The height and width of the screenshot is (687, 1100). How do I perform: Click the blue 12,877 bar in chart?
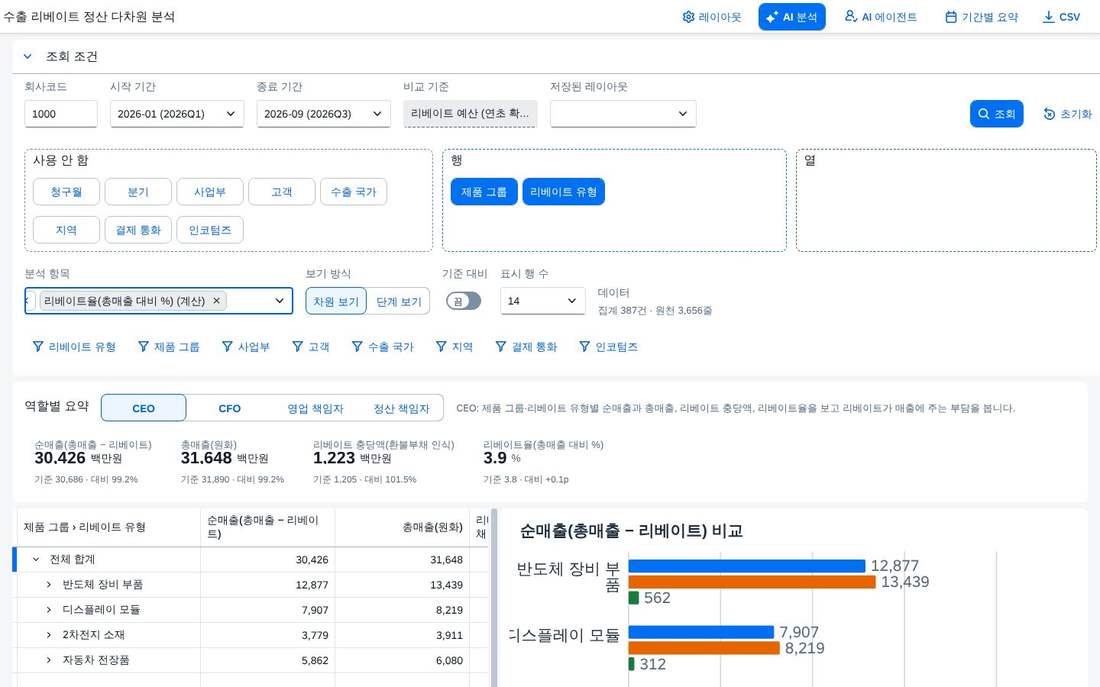pyautogui.click(x=746, y=566)
